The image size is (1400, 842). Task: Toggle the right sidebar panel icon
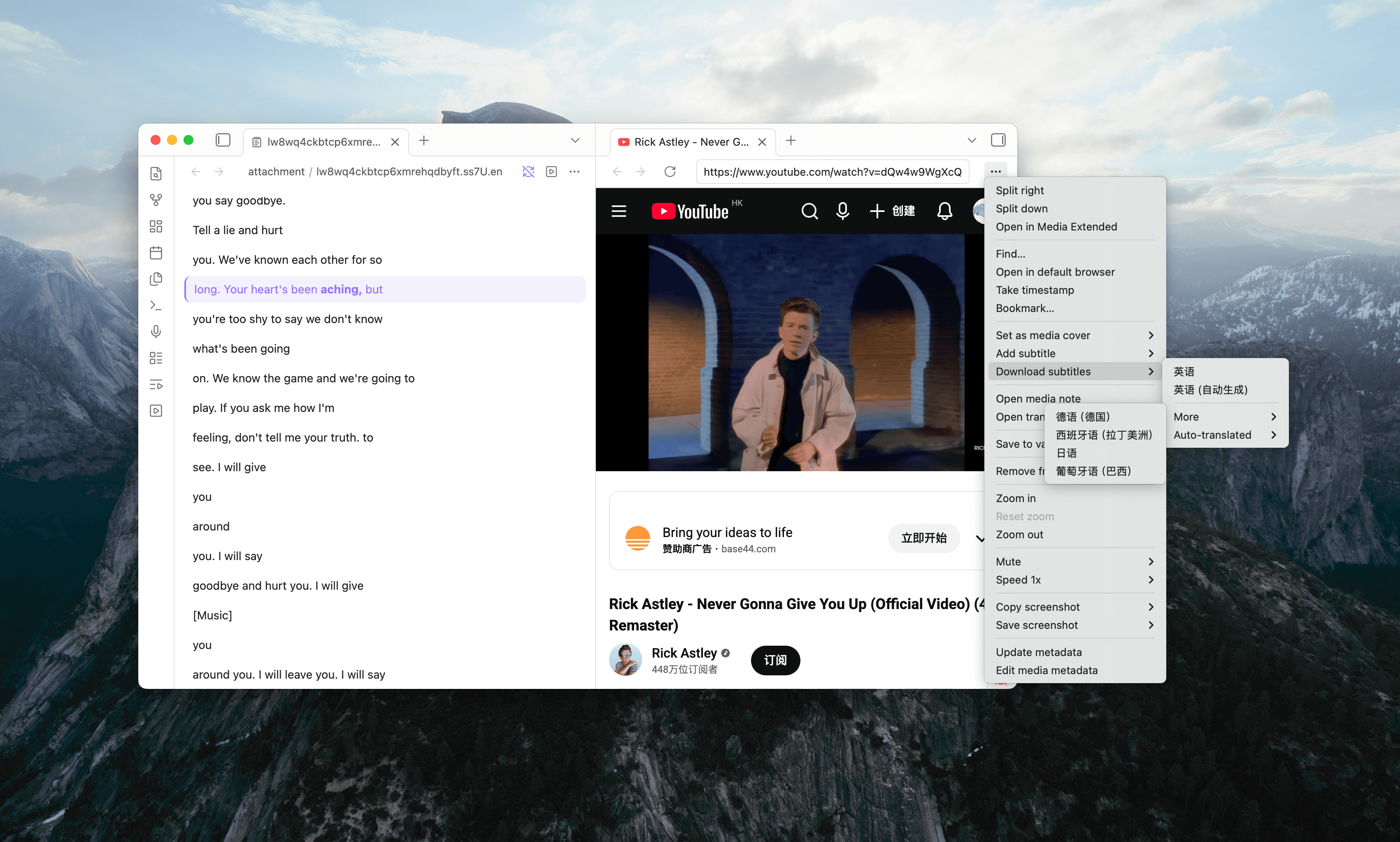pyautogui.click(x=998, y=140)
